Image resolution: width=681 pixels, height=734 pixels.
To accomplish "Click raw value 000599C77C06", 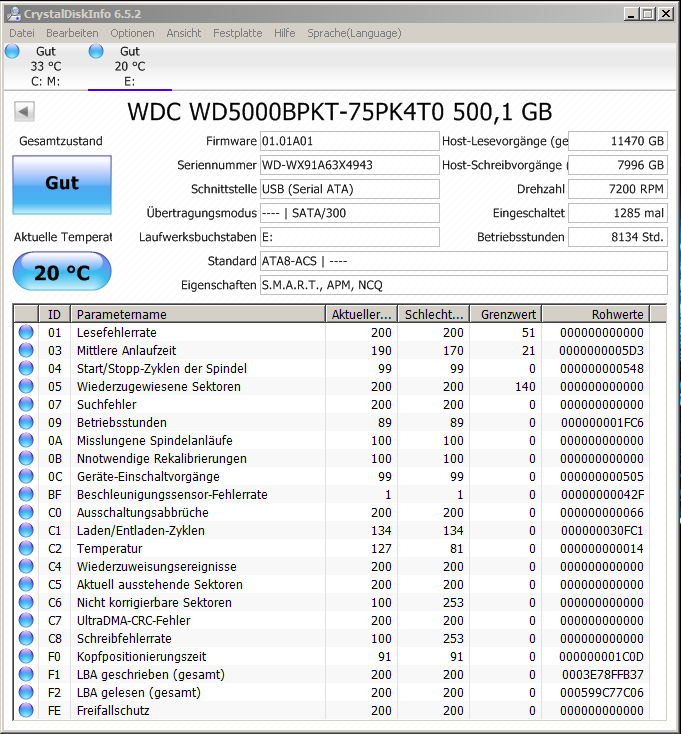I will point(602,692).
